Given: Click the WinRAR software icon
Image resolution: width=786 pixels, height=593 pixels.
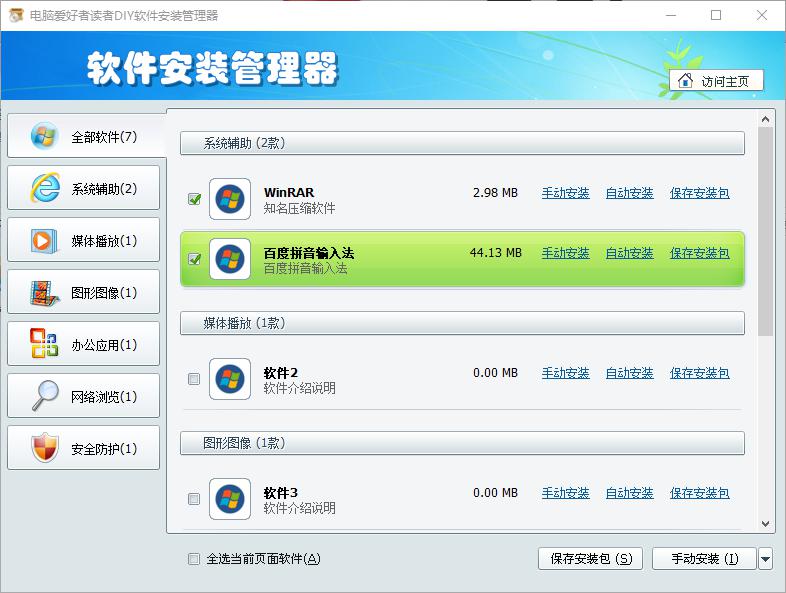Looking at the screenshot, I should pyautogui.click(x=230, y=199).
